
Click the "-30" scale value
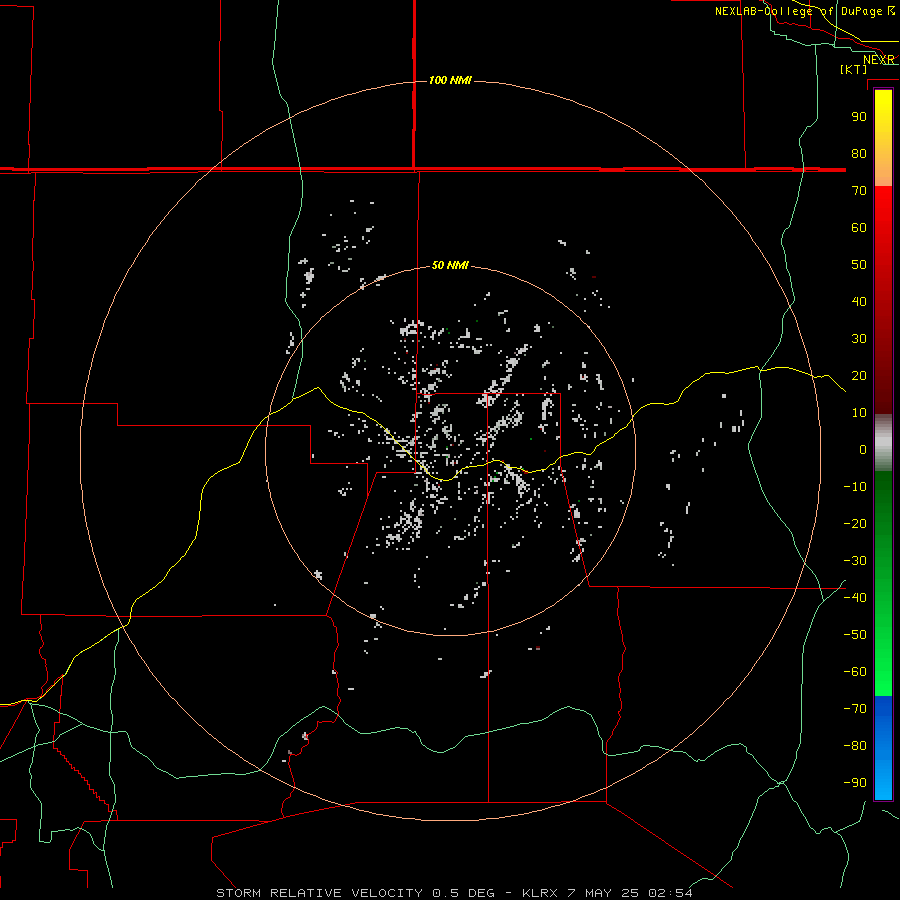[x=855, y=561]
